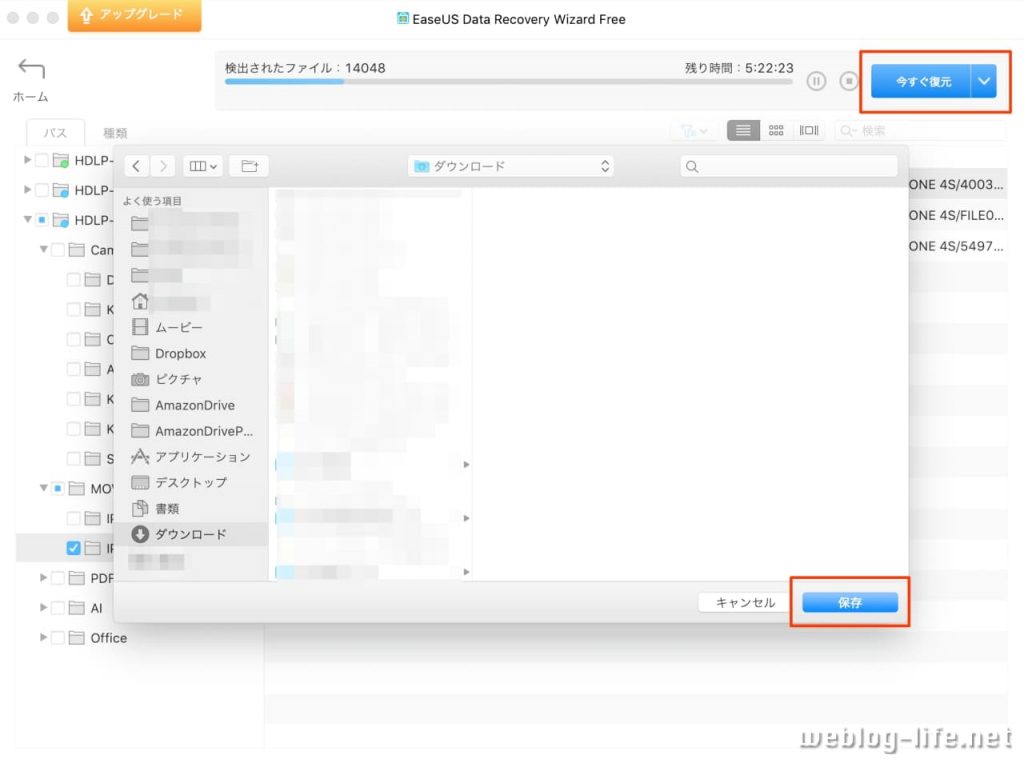Image resolution: width=1024 pixels, height=763 pixels.
Task: Collapse the MO... folder in tree
Action: (43, 488)
